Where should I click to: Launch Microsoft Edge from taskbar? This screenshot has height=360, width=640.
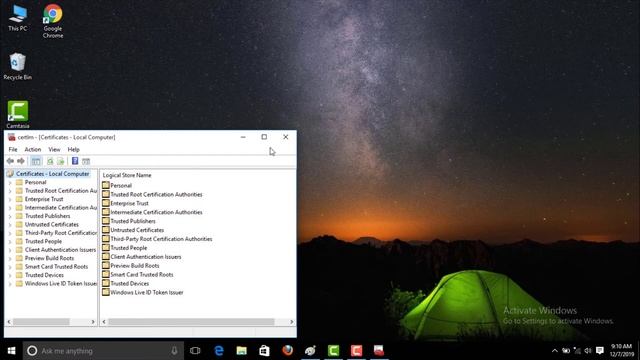pyautogui.click(x=219, y=351)
